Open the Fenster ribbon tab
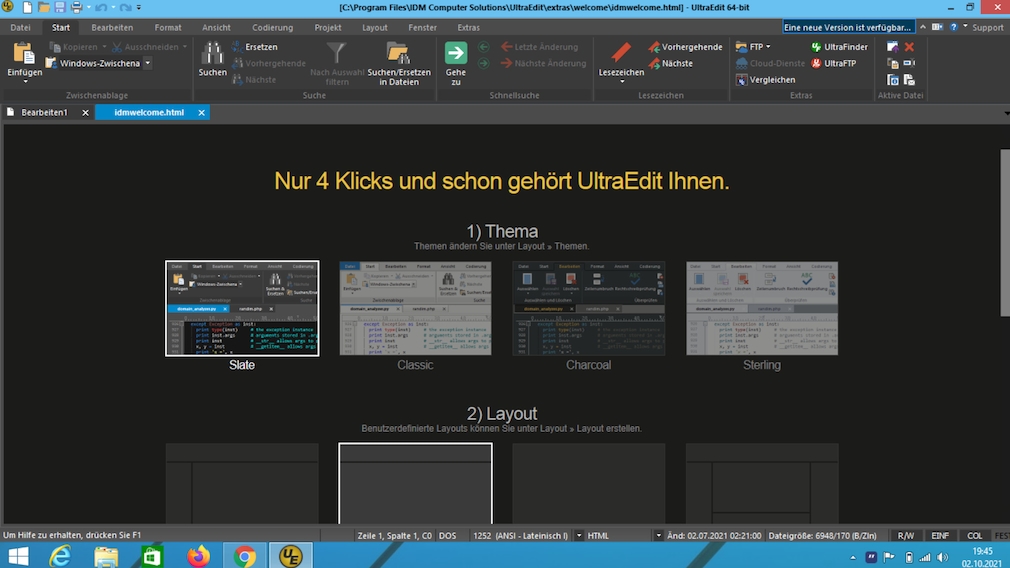 tap(423, 28)
